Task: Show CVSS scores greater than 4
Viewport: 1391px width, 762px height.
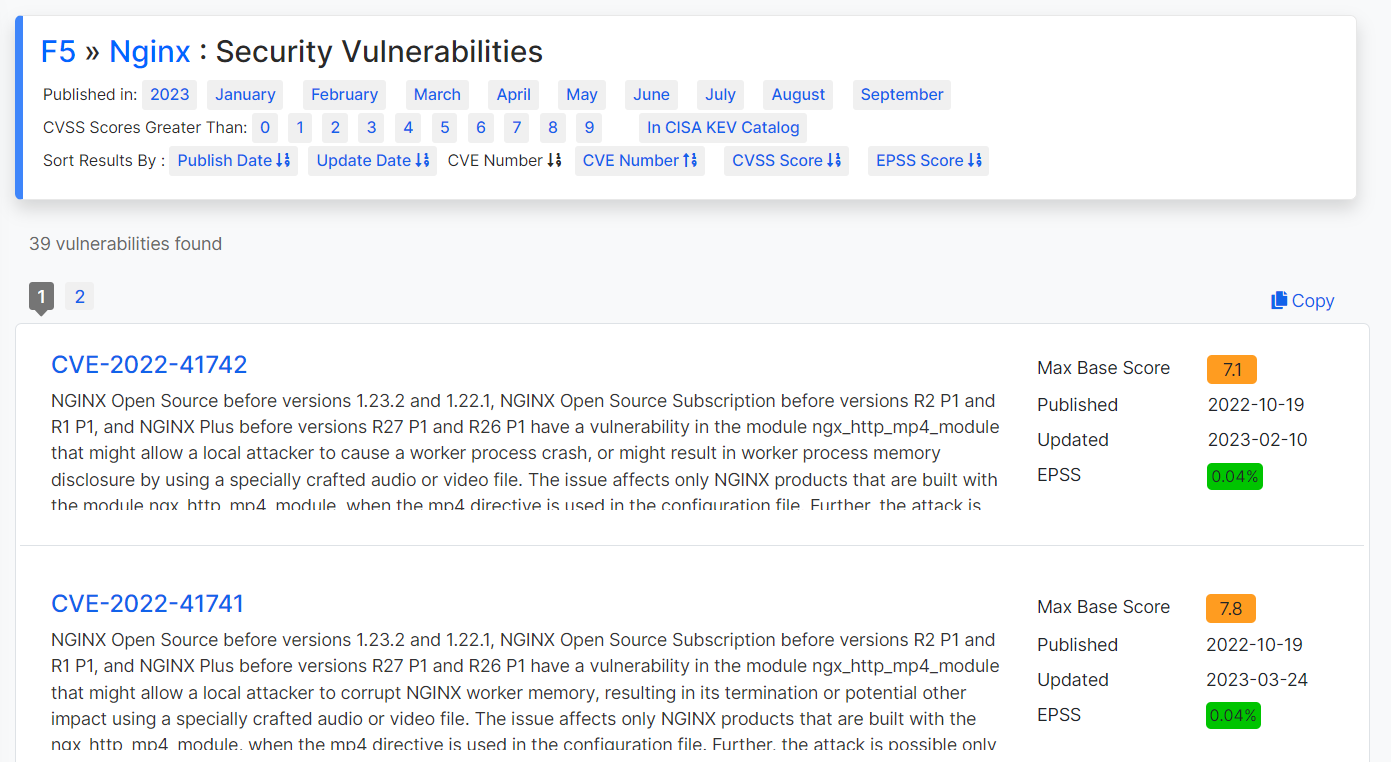Action: 408,127
